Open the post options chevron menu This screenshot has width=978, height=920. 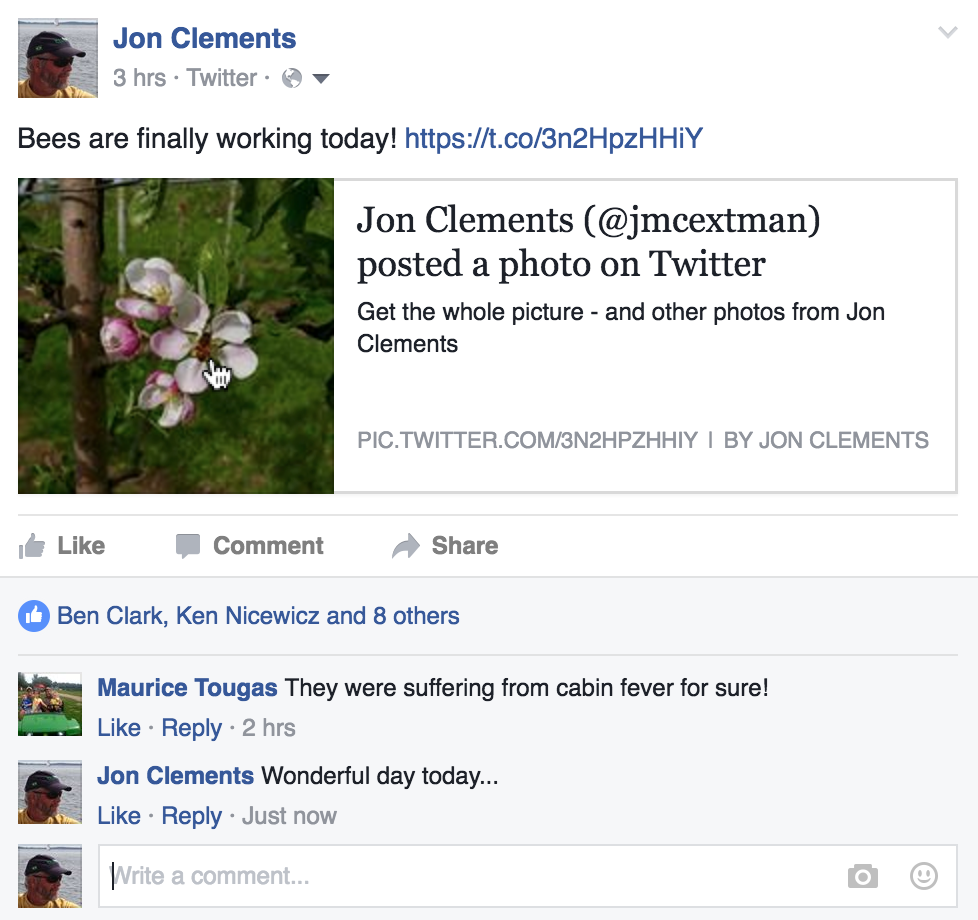pyautogui.click(x=947, y=33)
